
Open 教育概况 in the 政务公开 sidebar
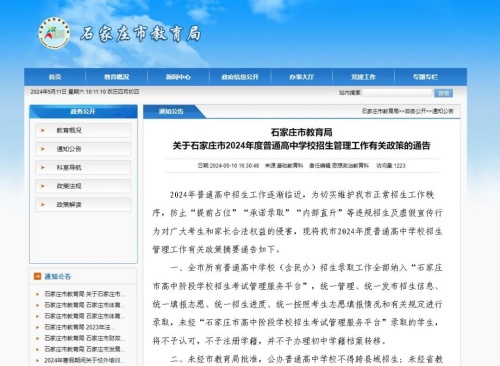tap(83, 130)
